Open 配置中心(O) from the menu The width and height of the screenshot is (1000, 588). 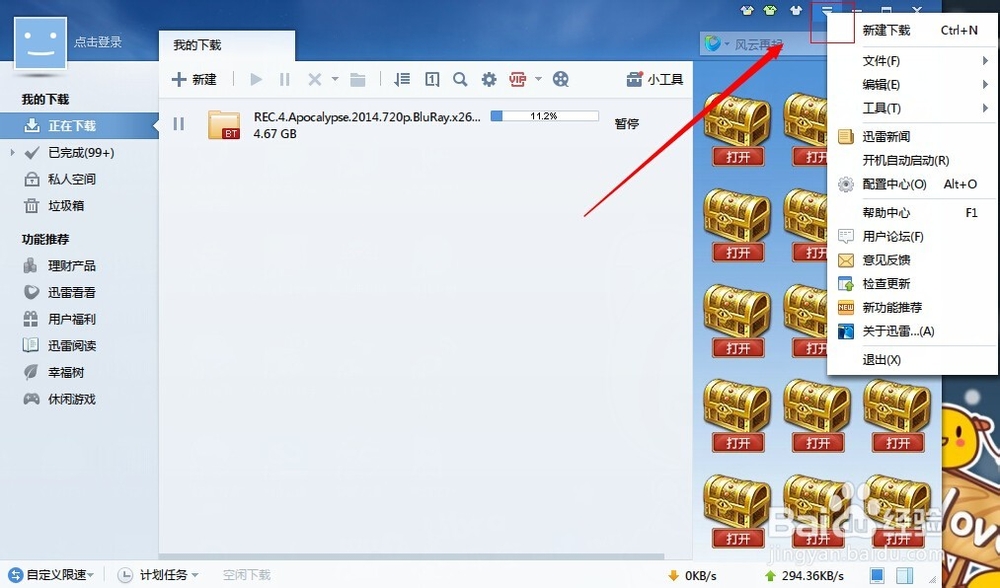point(913,184)
